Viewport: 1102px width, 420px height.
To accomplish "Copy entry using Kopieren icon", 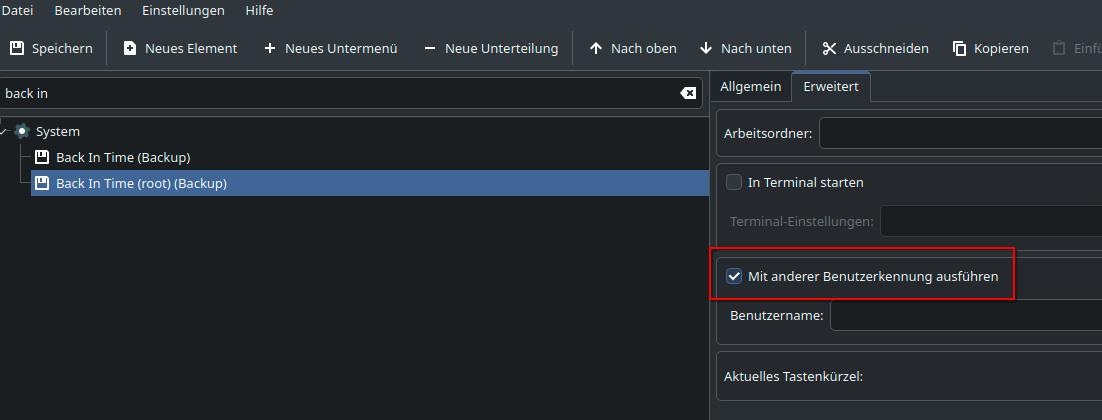I will click(959, 48).
